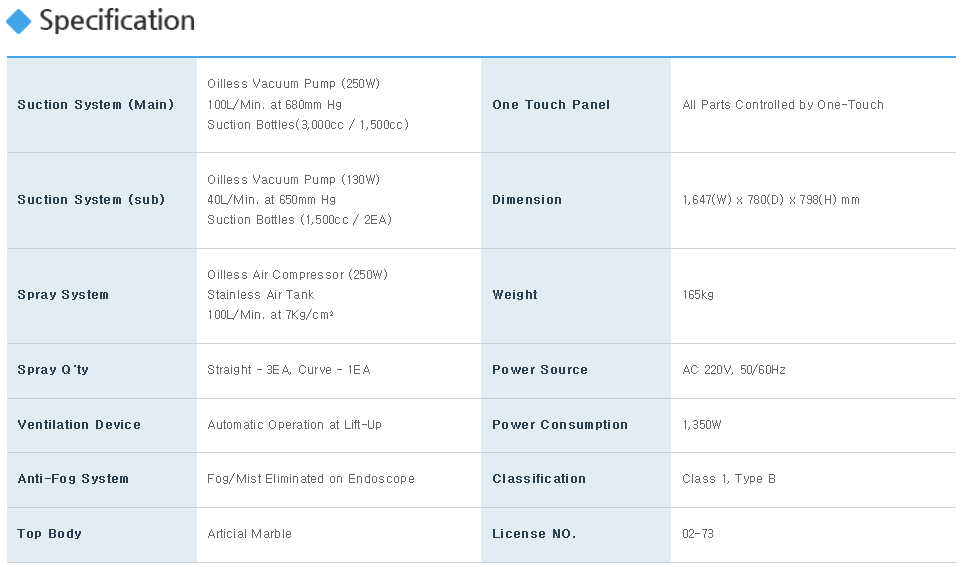Select the All Parts Controlled by One-Touch text
The width and height of the screenshot is (961, 567).
point(783,105)
